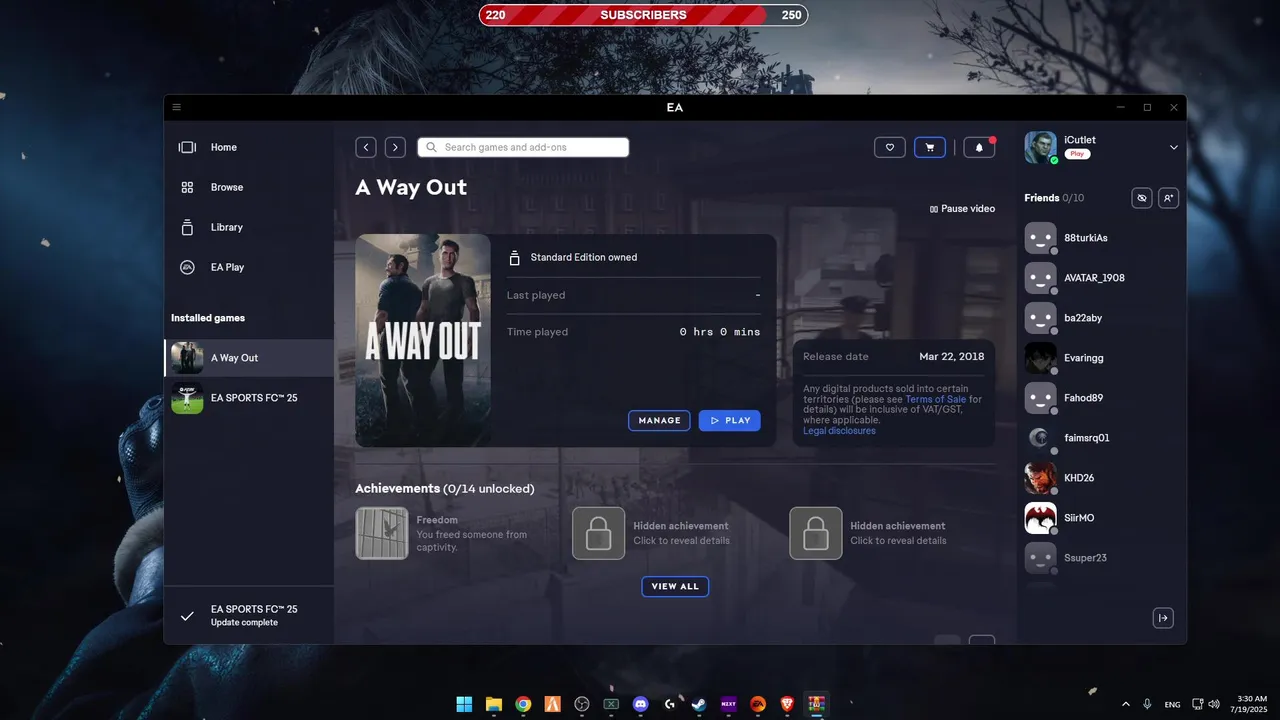
Task: Toggle friends visibility eye icon
Action: [x=1142, y=198]
